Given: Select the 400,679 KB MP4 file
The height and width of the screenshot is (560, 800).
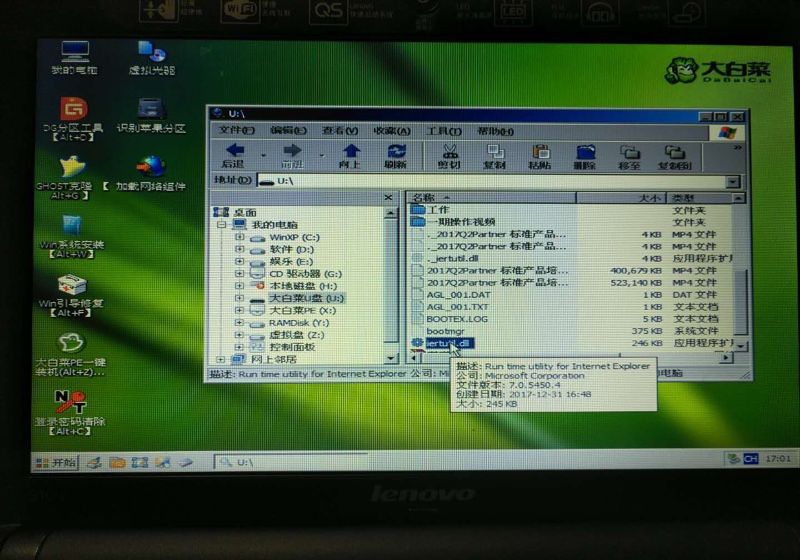Looking at the screenshot, I should (497, 271).
